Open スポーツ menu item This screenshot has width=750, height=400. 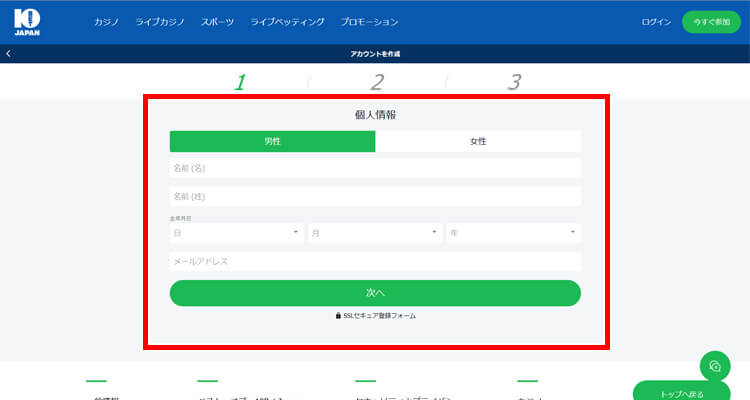coord(217,22)
